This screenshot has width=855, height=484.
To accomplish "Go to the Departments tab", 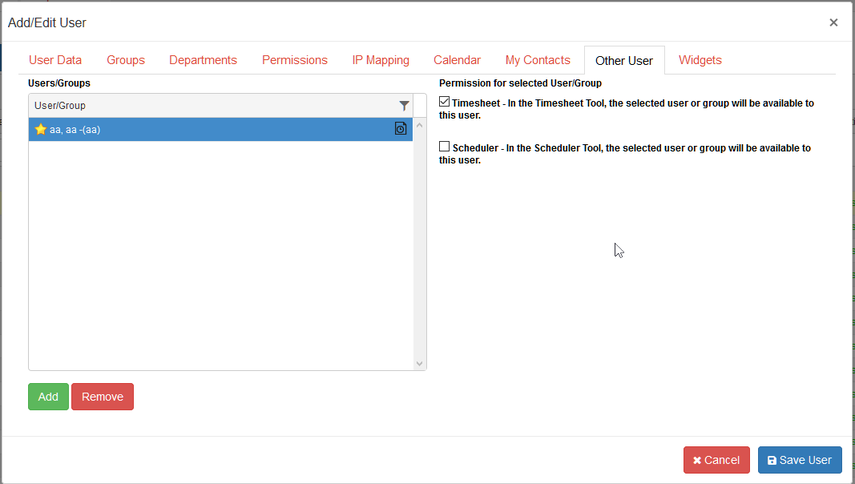I will click(x=203, y=60).
